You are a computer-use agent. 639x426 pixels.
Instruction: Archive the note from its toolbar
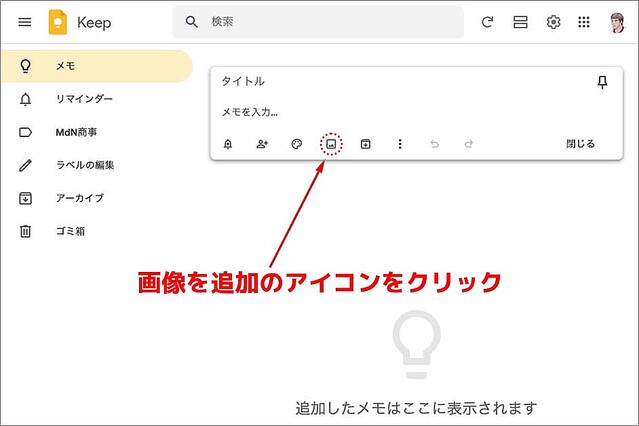[366, 144]
